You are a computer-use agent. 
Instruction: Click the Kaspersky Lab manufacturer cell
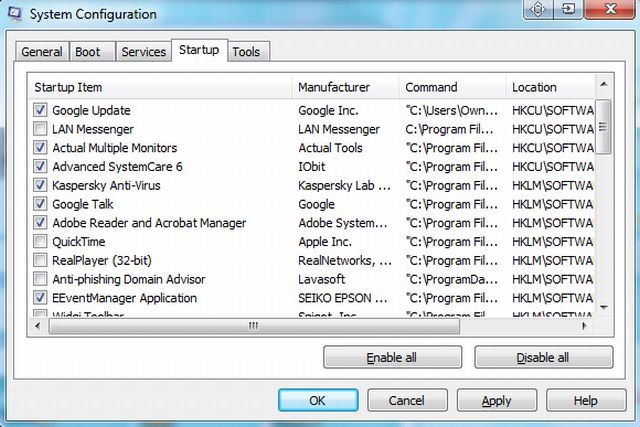(x=344, y=185)
